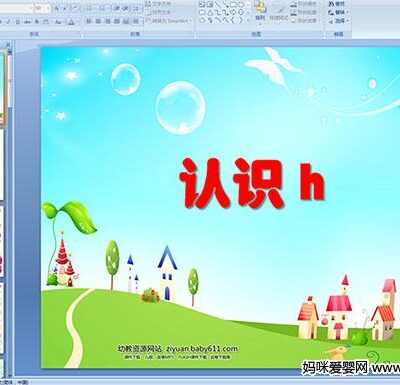Open Shape Effects (形状效果) menu

(x=303, y=20)
